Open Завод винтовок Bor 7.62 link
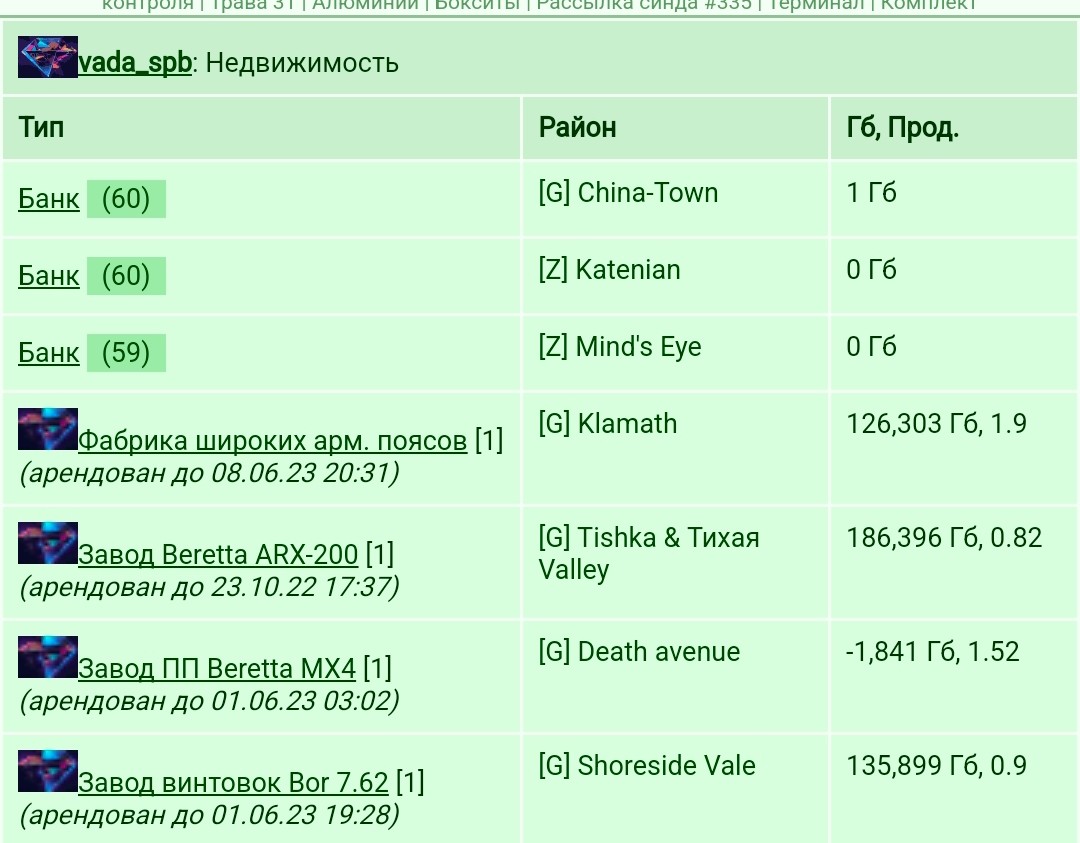The height and width of the screenshot is (843, 1080). click(x=233, y=783)
